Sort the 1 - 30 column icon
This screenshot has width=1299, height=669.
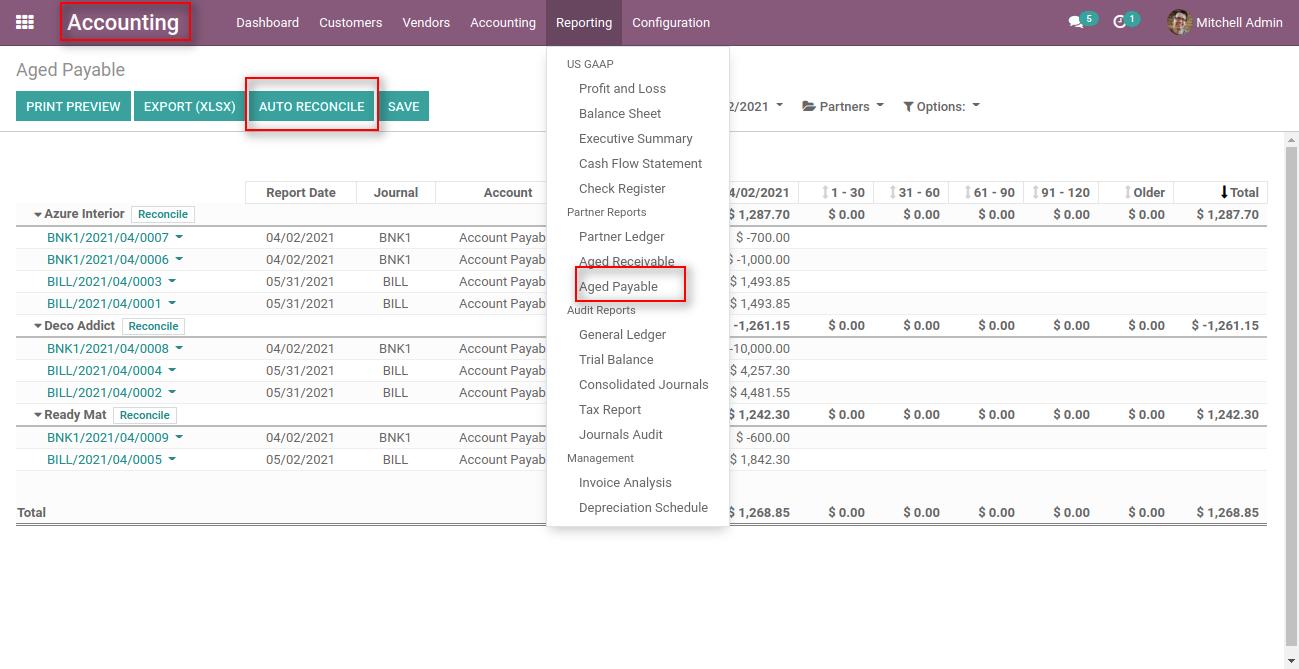point(825,192)
